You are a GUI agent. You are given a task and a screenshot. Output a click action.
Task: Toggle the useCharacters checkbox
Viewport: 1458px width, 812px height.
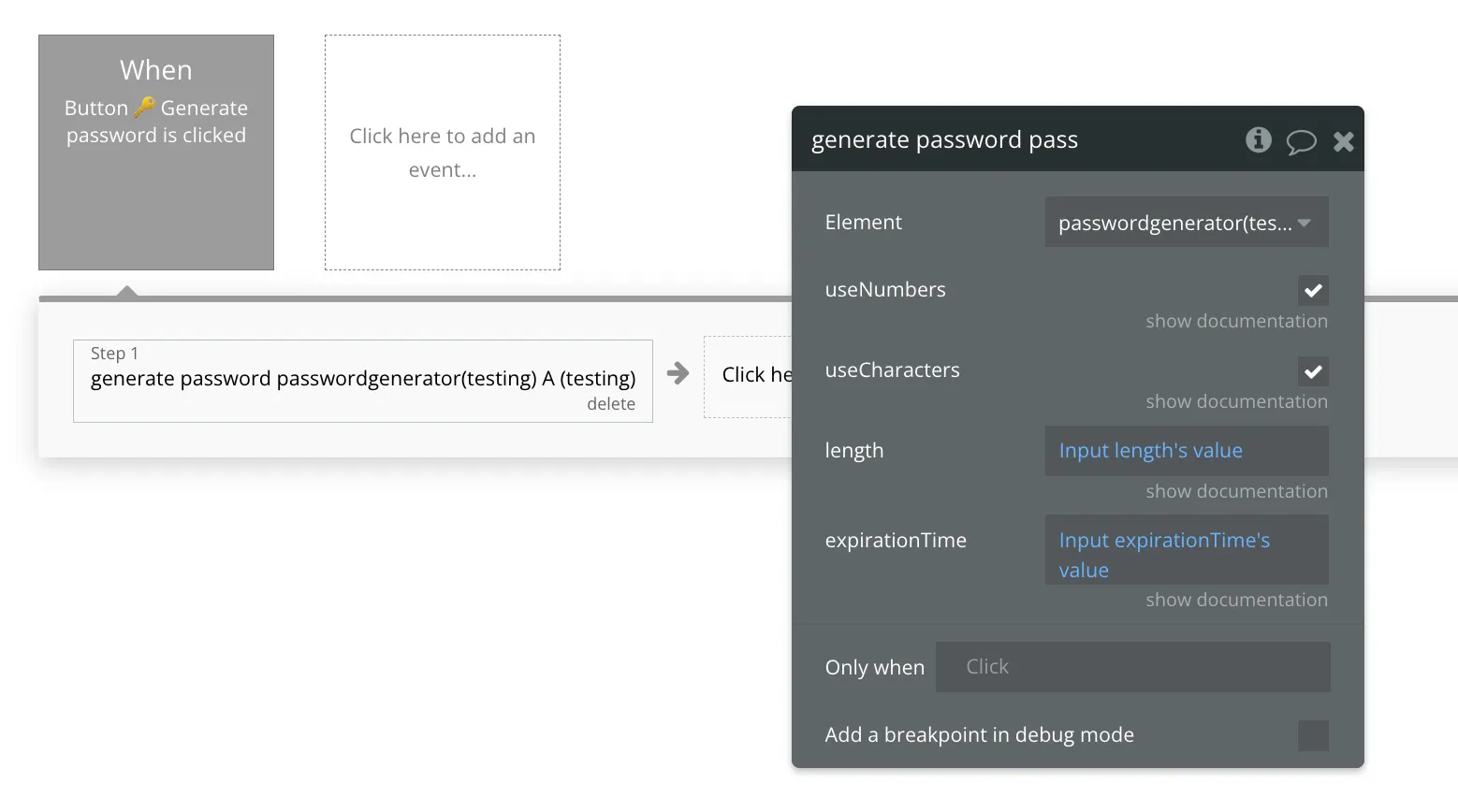[1313, 371]
